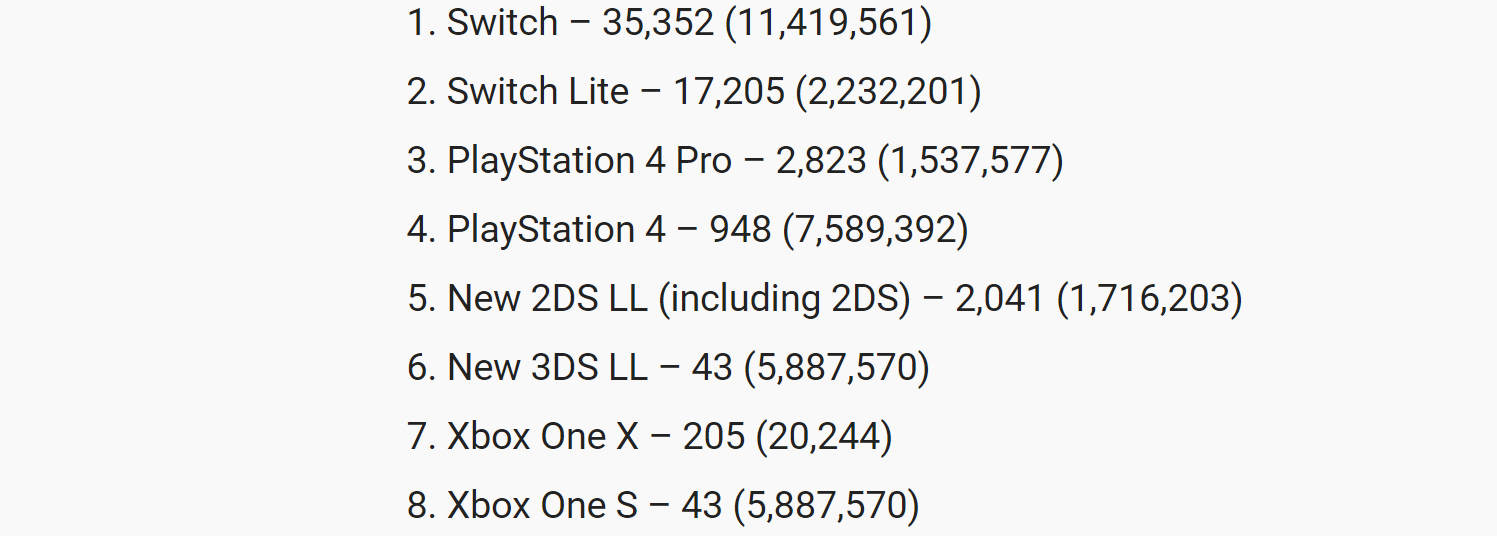Click the 'Xbox One X' console name
1497x536 pixels.
click(x=543, y=436)
